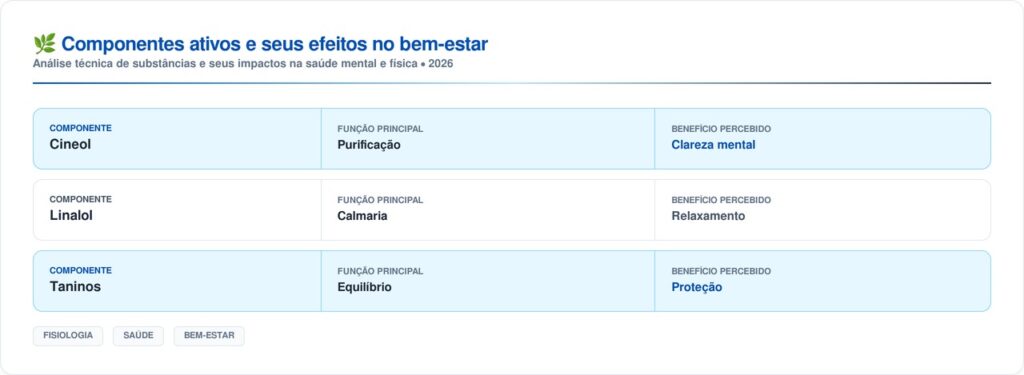Viewport: 1024px width, 375px height.
Task: Click BENEFÍCIO PERCEBIDO label in Cineol row
Action: click(x=721, y=129)
